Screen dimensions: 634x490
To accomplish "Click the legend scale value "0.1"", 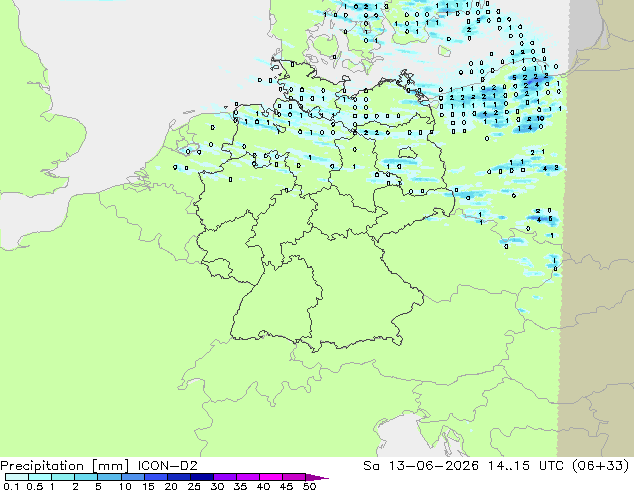I will (12, 486).
